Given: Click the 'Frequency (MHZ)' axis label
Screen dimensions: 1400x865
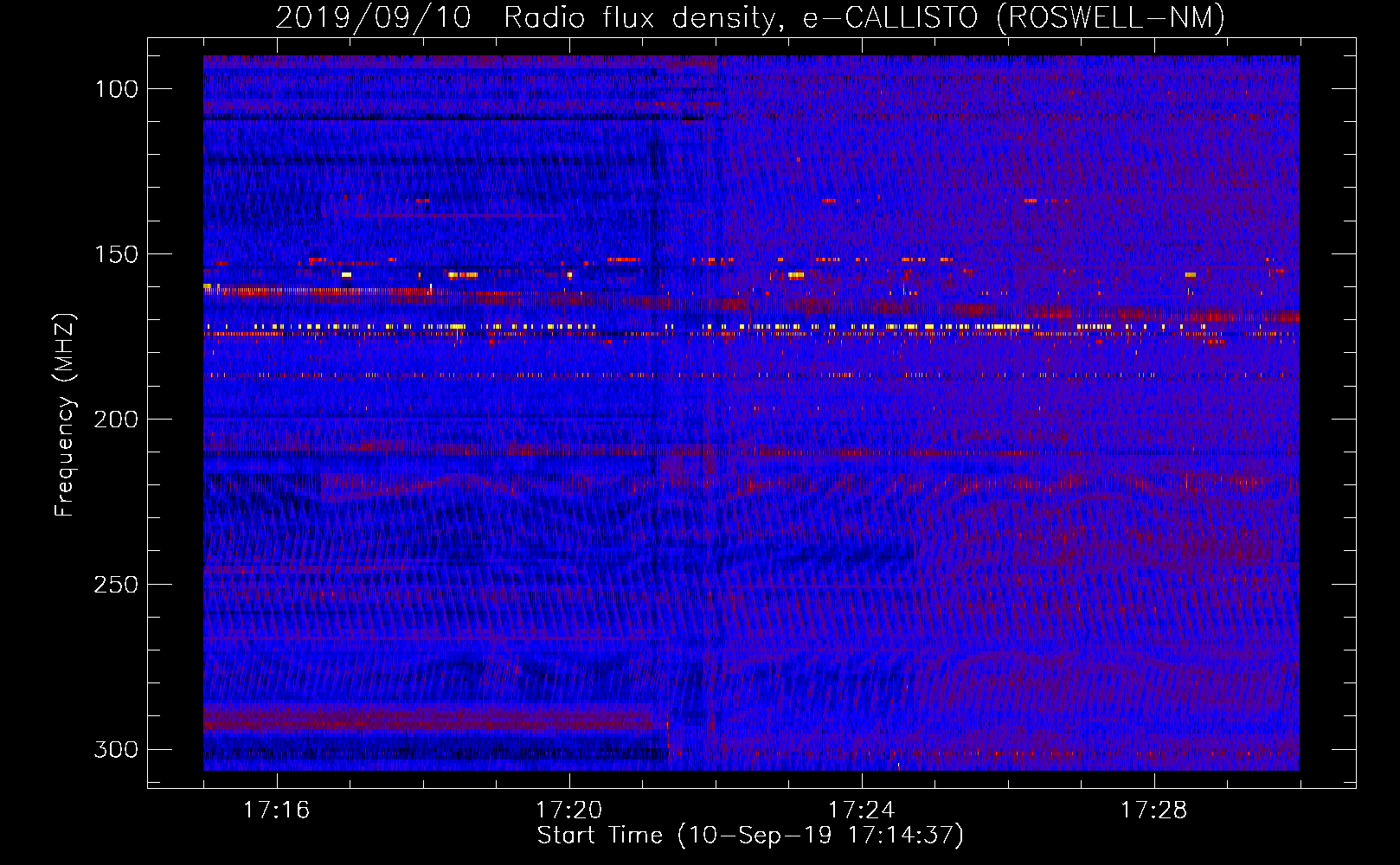Looking at the screenshot, I should click(65, 413).
